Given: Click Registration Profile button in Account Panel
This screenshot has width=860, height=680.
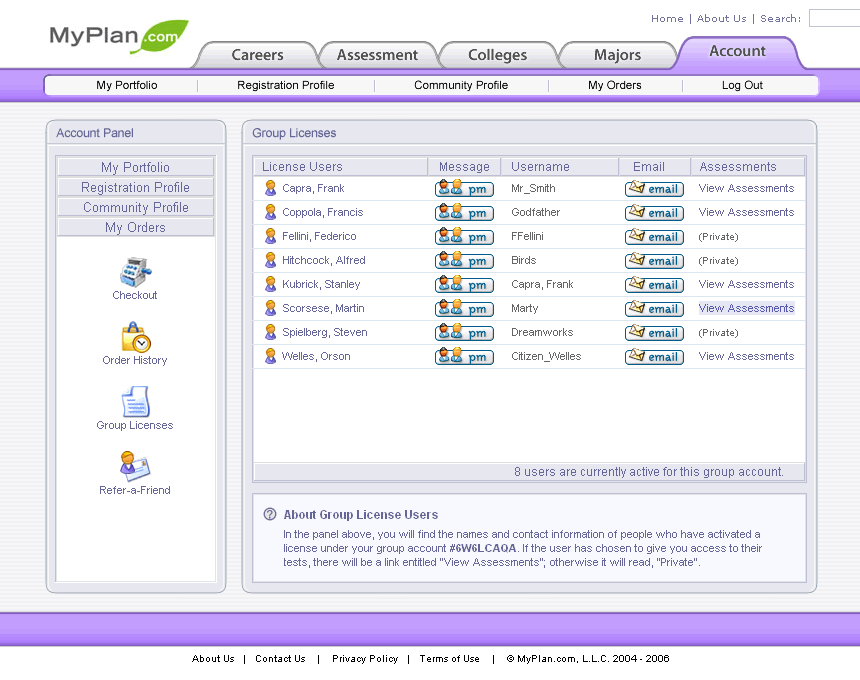Looking at the screenshot, I should click(x=135, y=188).
